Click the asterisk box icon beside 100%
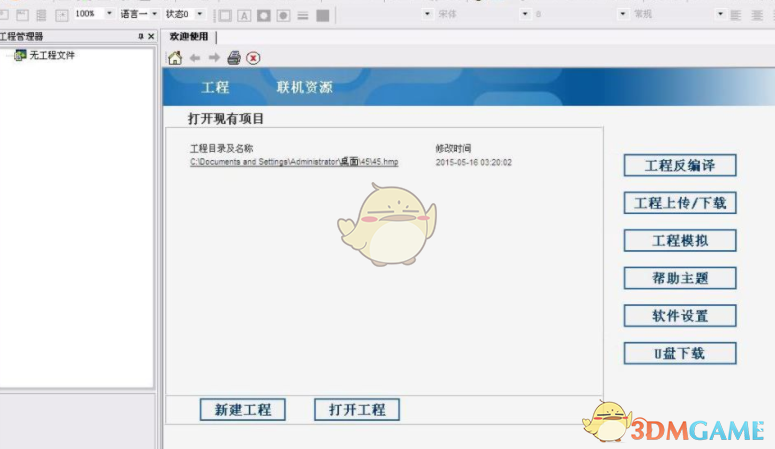The height and width of the screenshot is (449, 775). (x=62, y=15)
